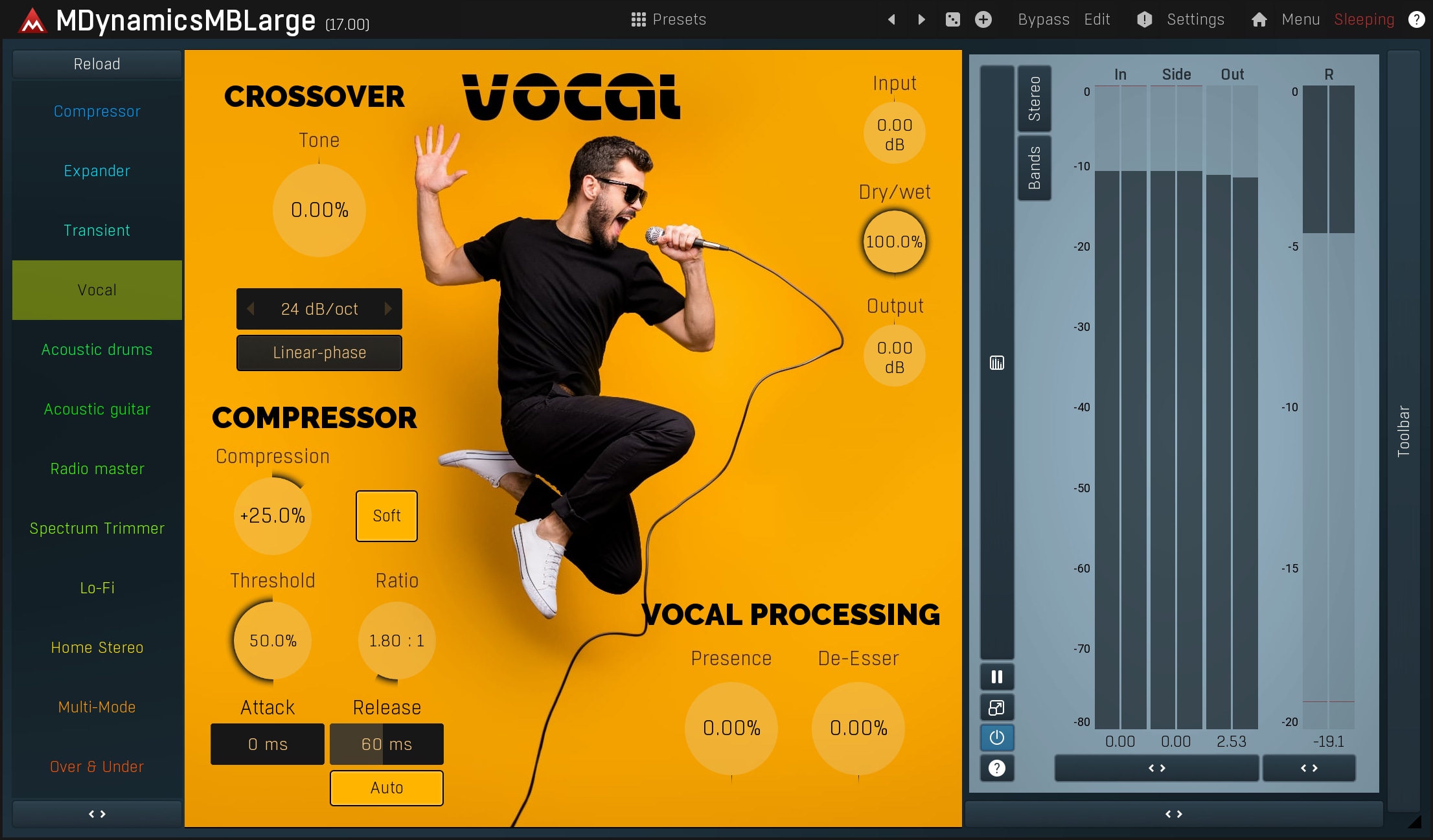
Task: Pause the meters display
Action: point(996,677)
